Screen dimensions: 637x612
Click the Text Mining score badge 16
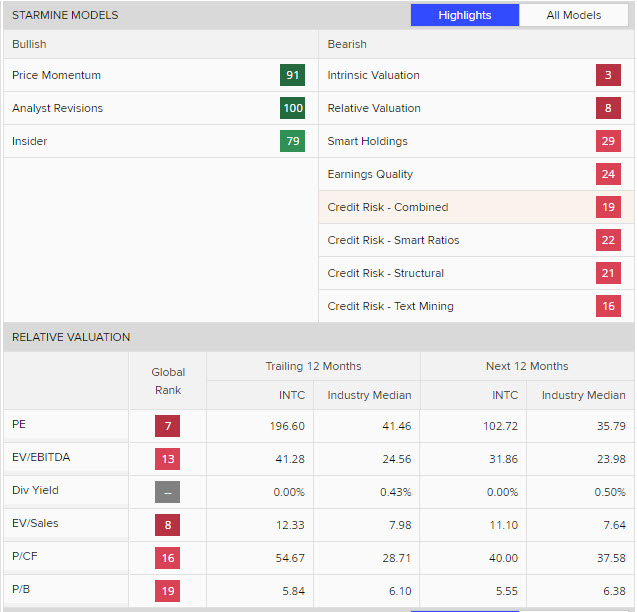coord(608,306)
